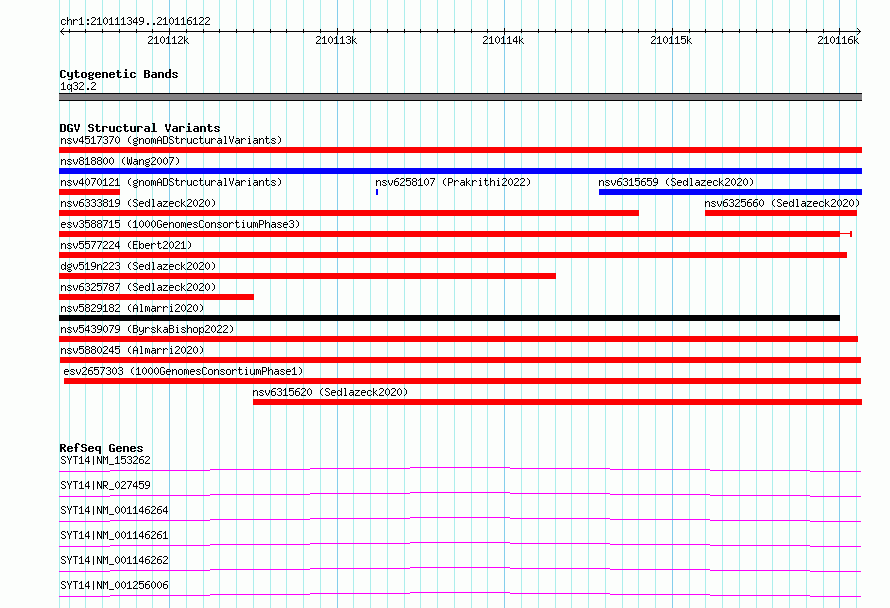Open the SYT14|NM_001146262 transcript label

coord(114,560)
